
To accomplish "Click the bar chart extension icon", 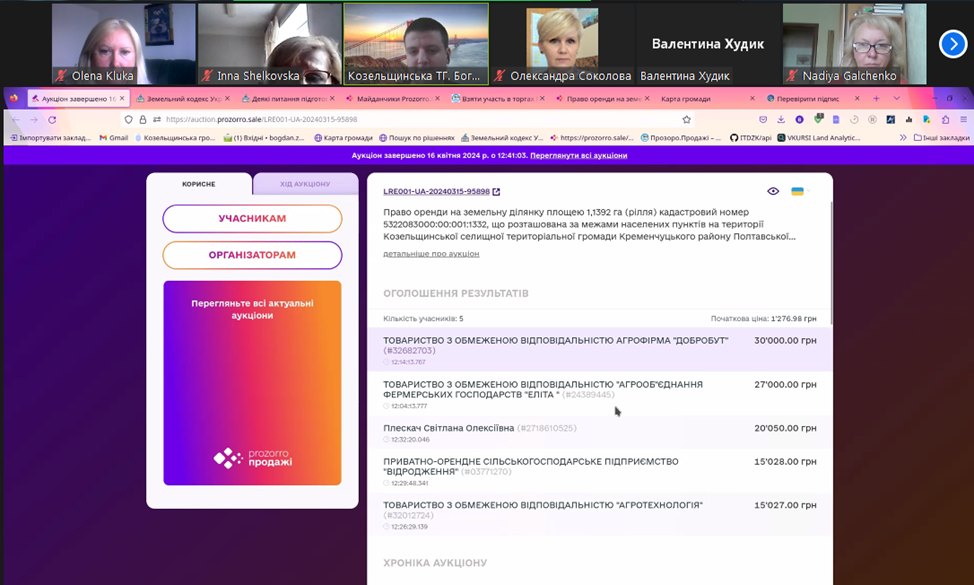I will (x=909, y=120).
